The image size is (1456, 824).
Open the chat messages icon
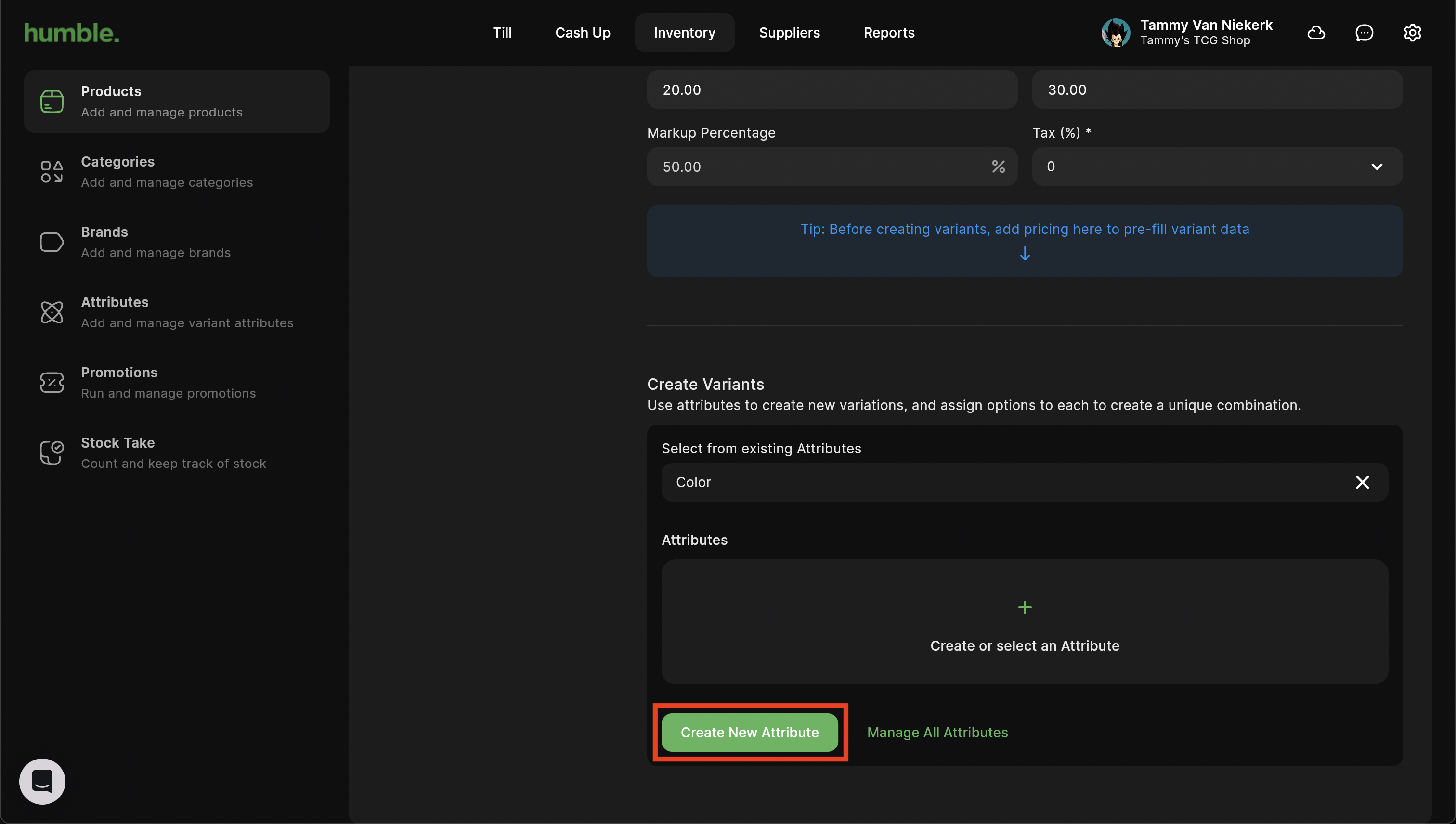[1365, 33]
